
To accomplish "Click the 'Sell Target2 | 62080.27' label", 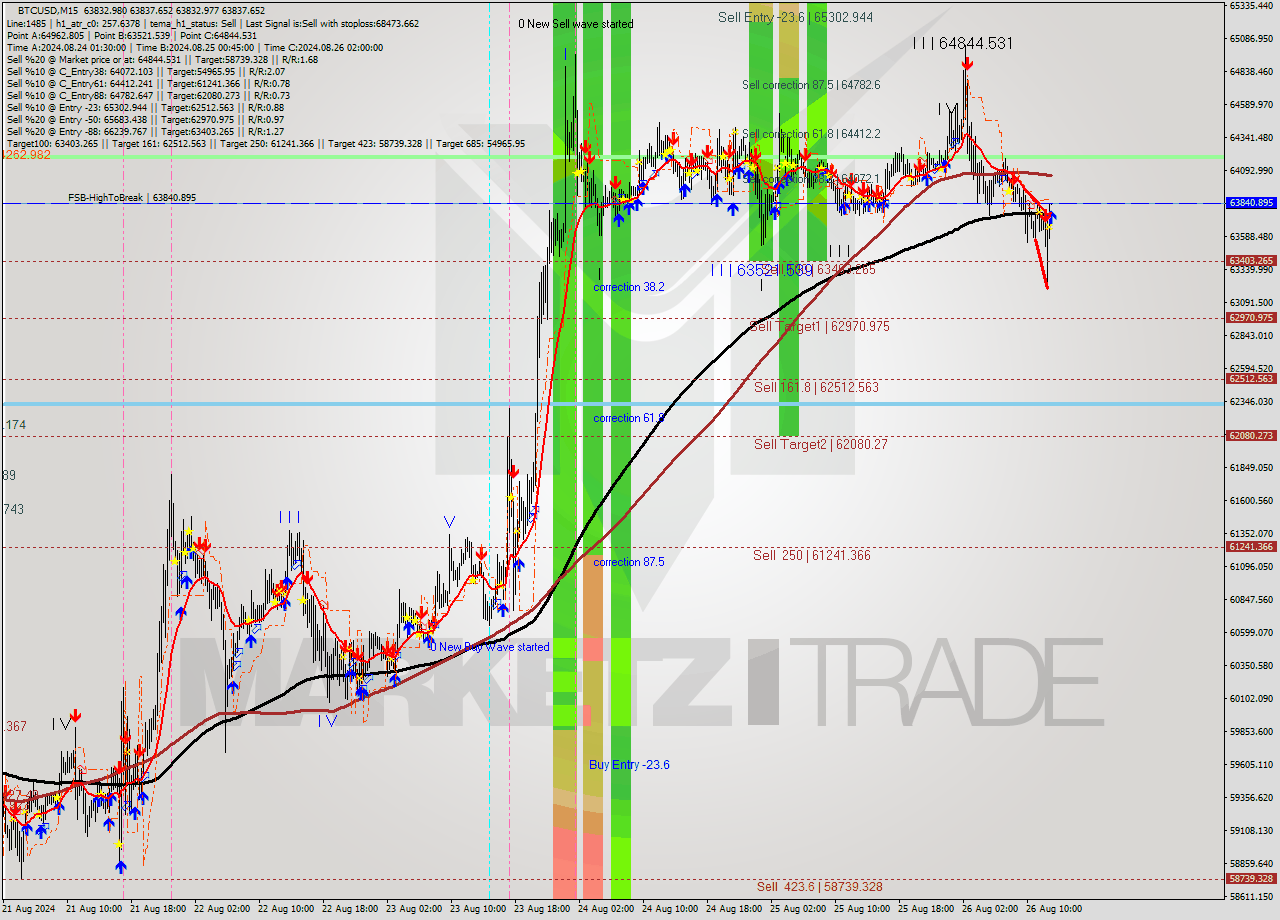I will click(x=820, y=444).
